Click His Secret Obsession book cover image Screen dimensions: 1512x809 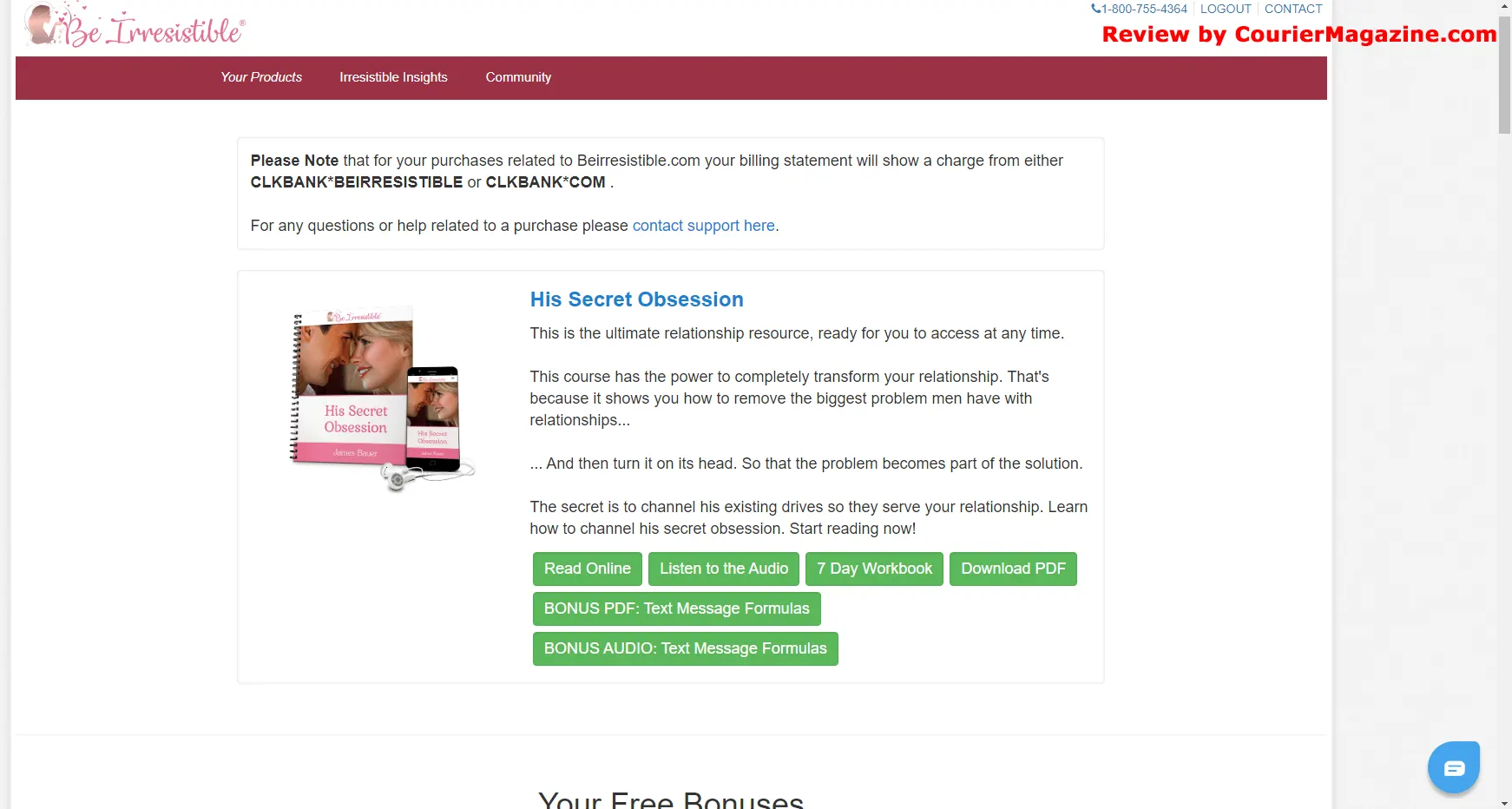pos(382,399)
